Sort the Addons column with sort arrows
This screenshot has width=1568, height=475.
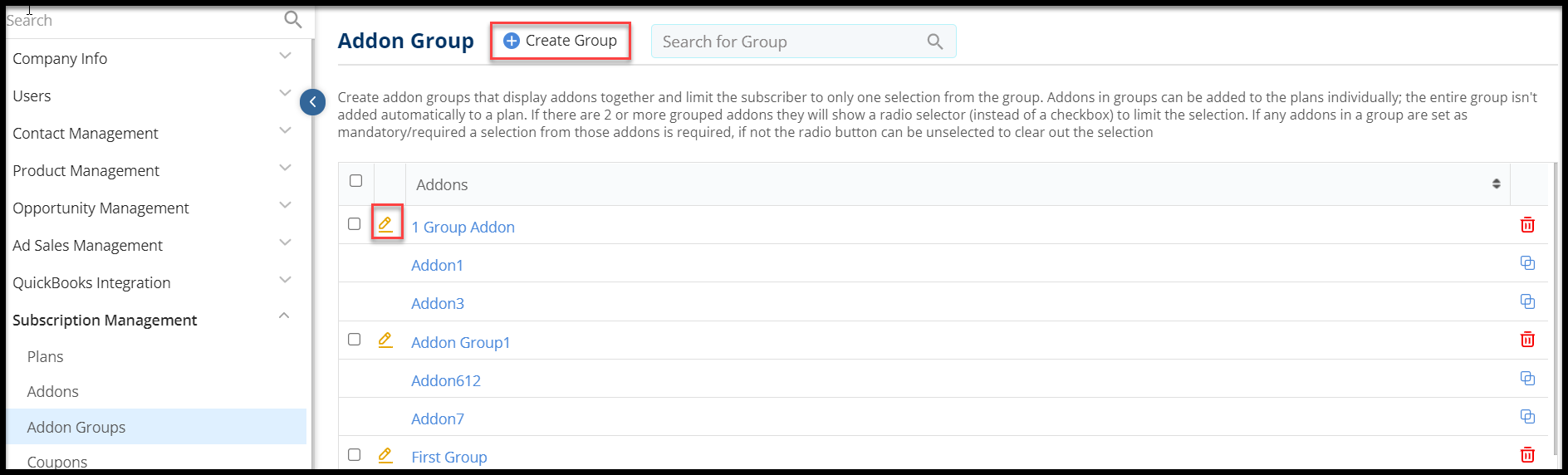click(1496, 184)
